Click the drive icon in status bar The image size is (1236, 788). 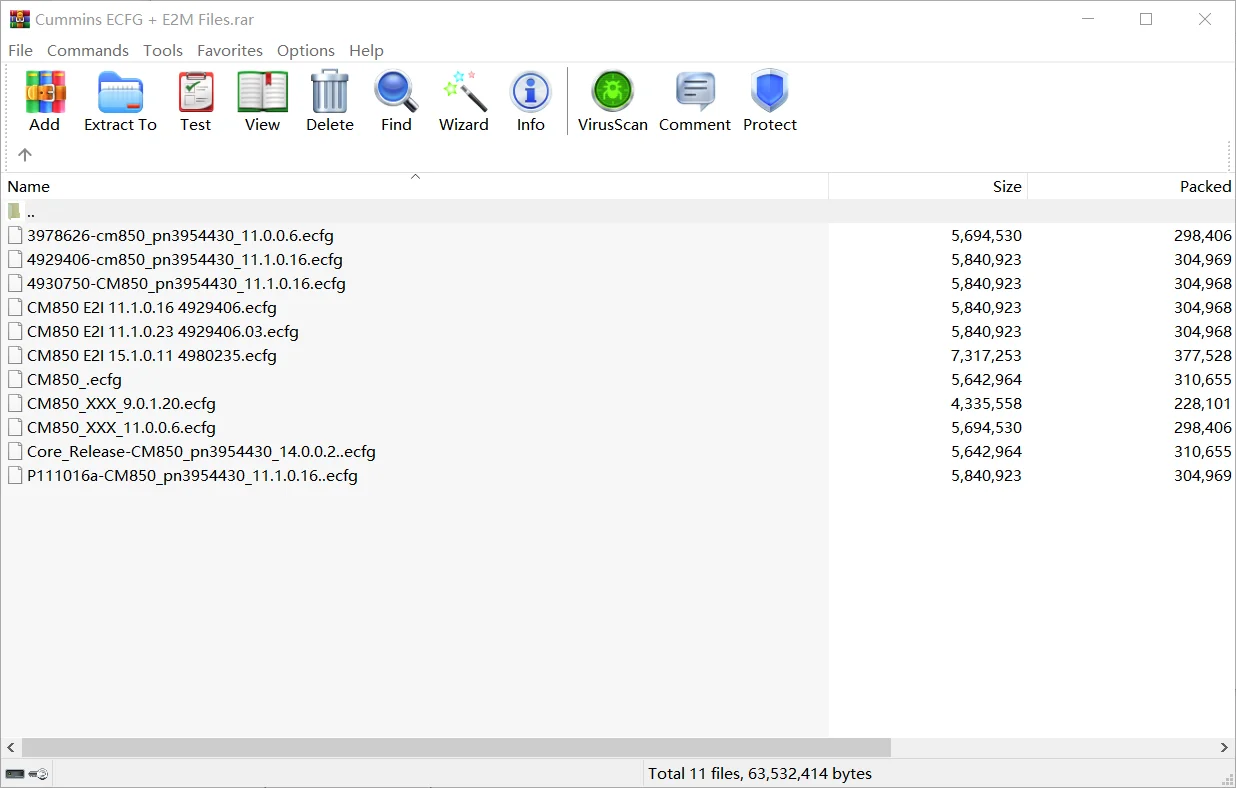[x=15, y=774]
